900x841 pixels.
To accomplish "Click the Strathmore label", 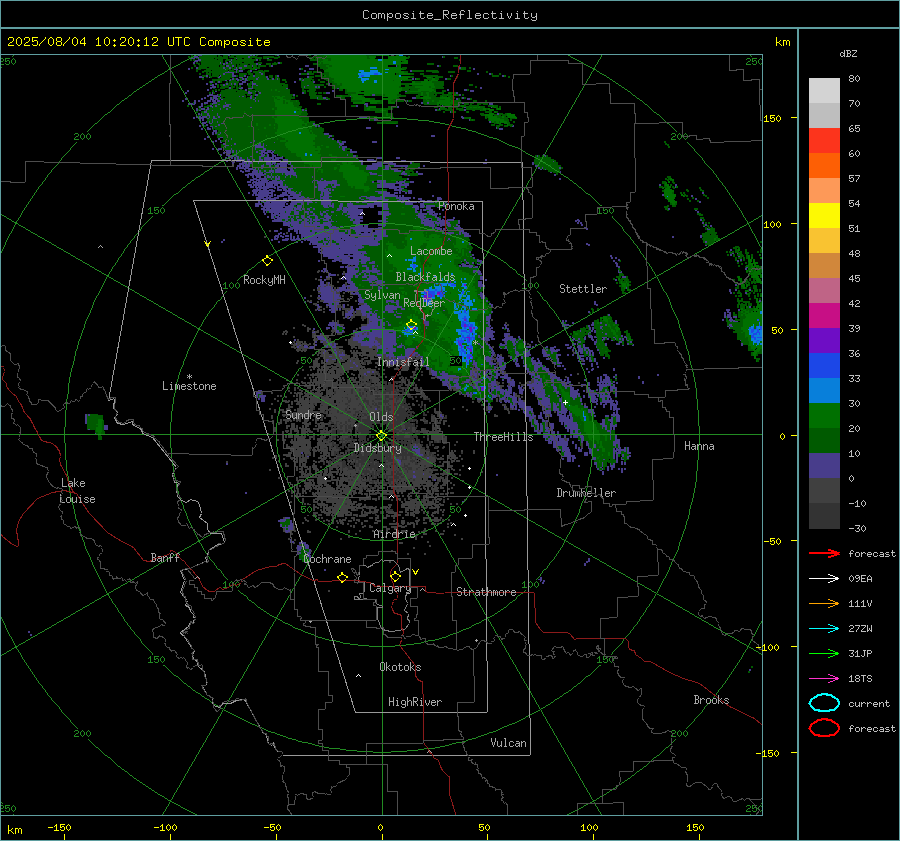I will pyautogui.click(x=486, y=592).
